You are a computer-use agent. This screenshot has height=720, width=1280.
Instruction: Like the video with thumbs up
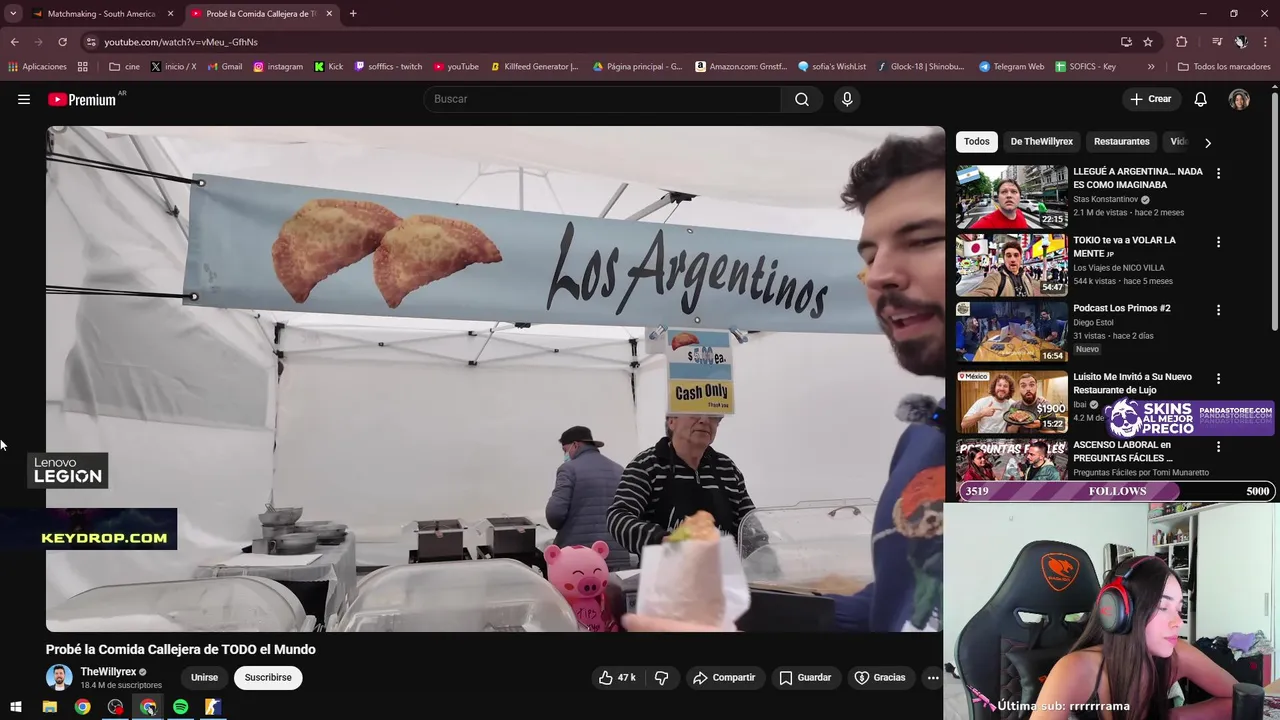(617, 678)
